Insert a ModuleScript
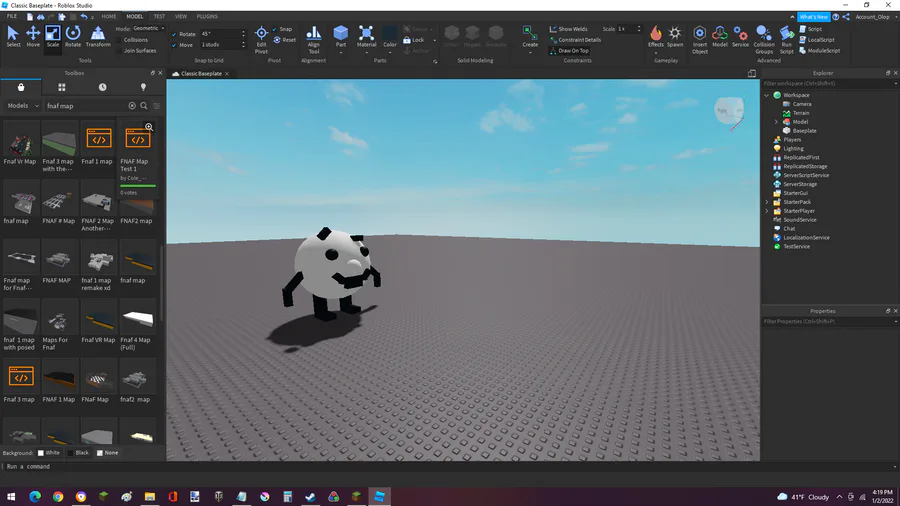Screen dimensions: 900x506 pos(820,50)
